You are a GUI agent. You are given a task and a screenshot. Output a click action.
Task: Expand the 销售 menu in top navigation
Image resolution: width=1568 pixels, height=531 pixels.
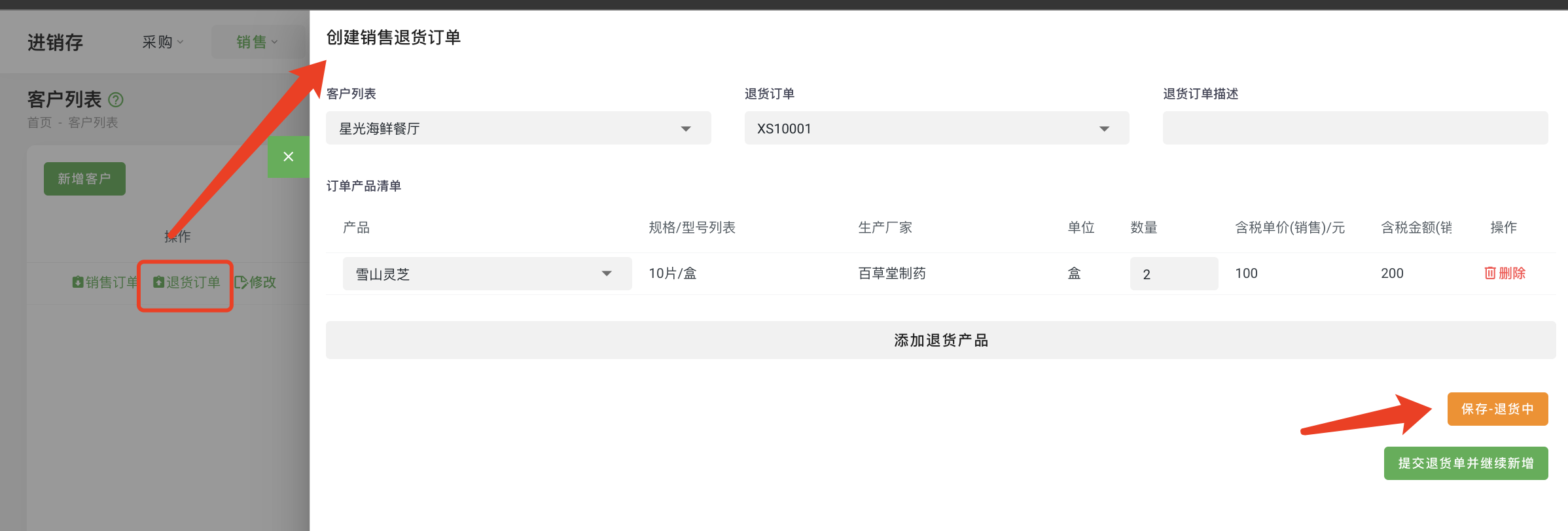tap(257, 42)
